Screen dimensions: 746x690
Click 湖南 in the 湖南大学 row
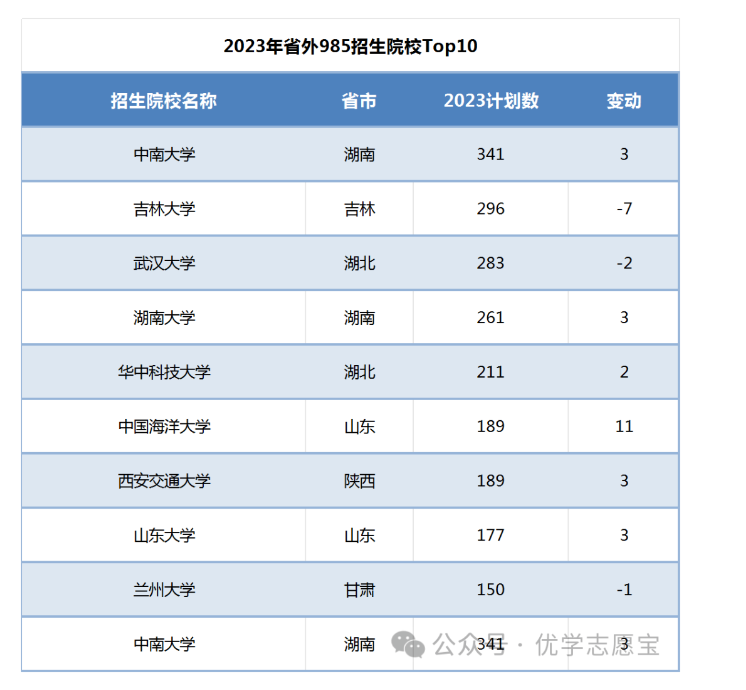coord(360,317)
